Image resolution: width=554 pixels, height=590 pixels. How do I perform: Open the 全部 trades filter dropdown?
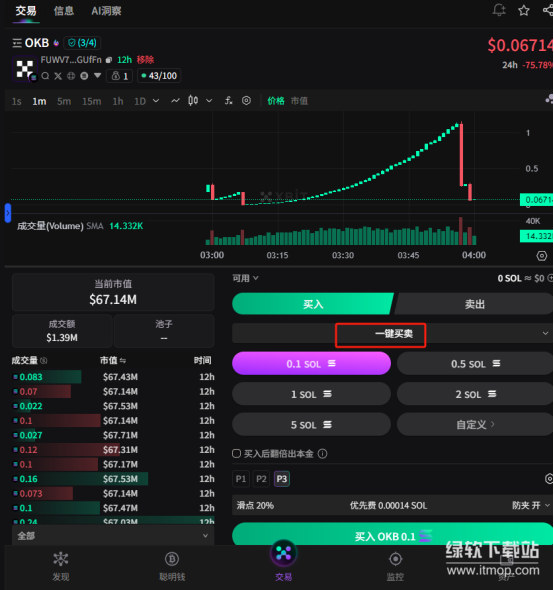113,535
